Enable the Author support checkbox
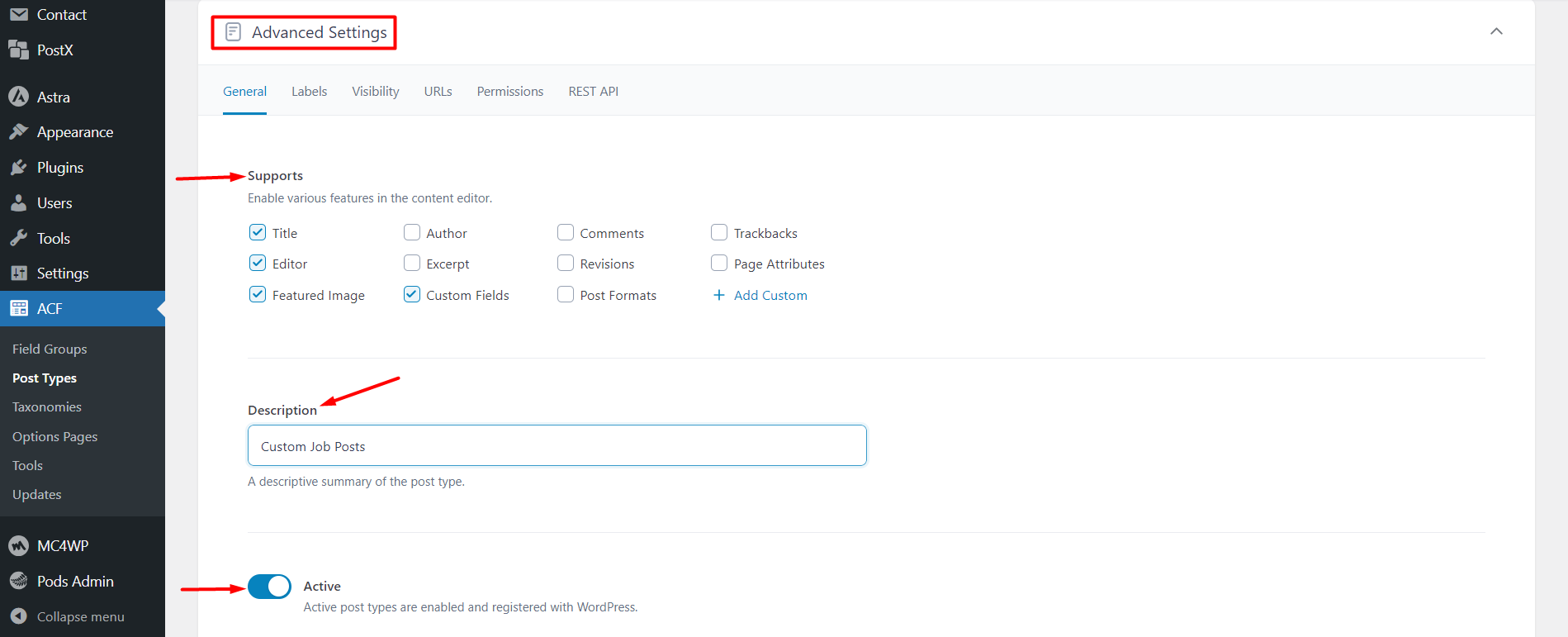 pos(411,232)
